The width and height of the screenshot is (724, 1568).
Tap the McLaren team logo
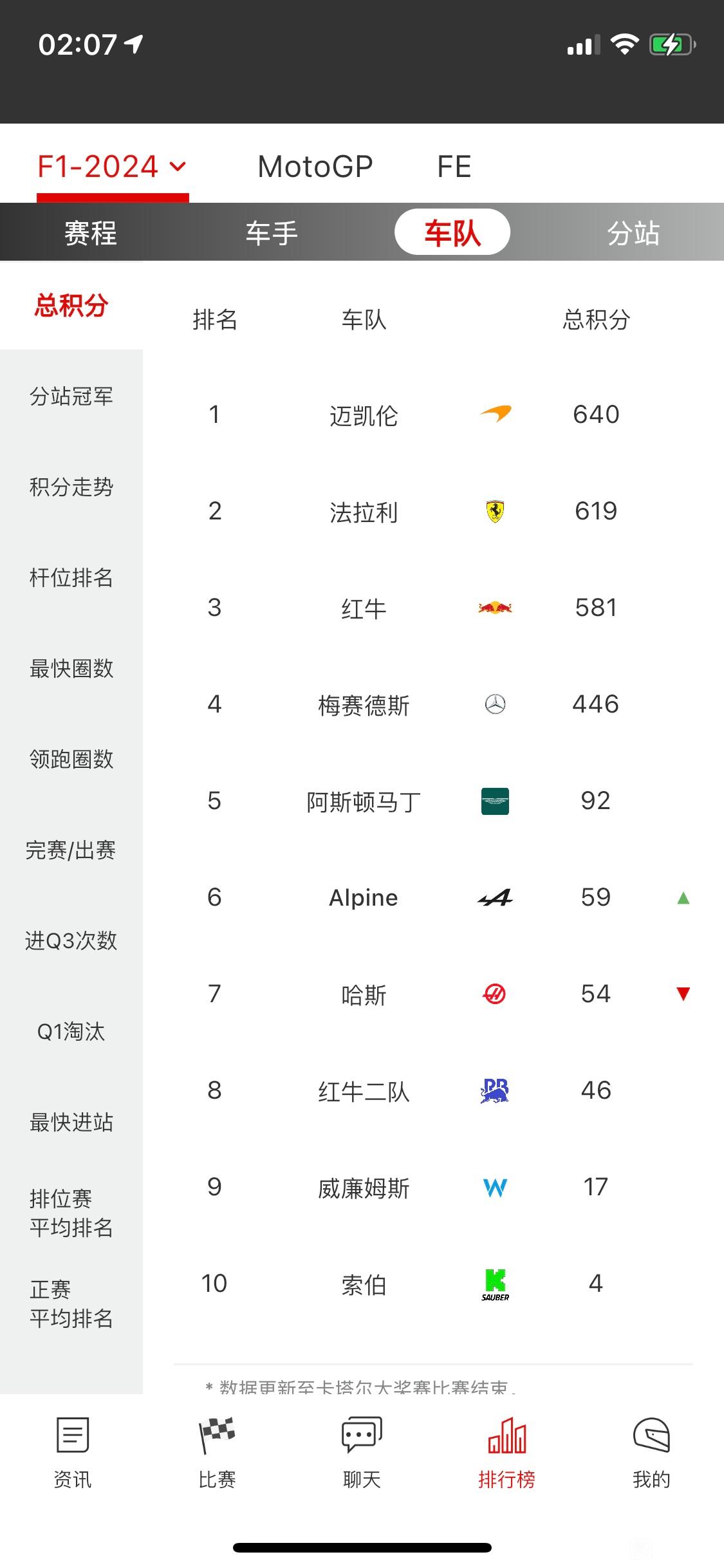click(495, 414)
